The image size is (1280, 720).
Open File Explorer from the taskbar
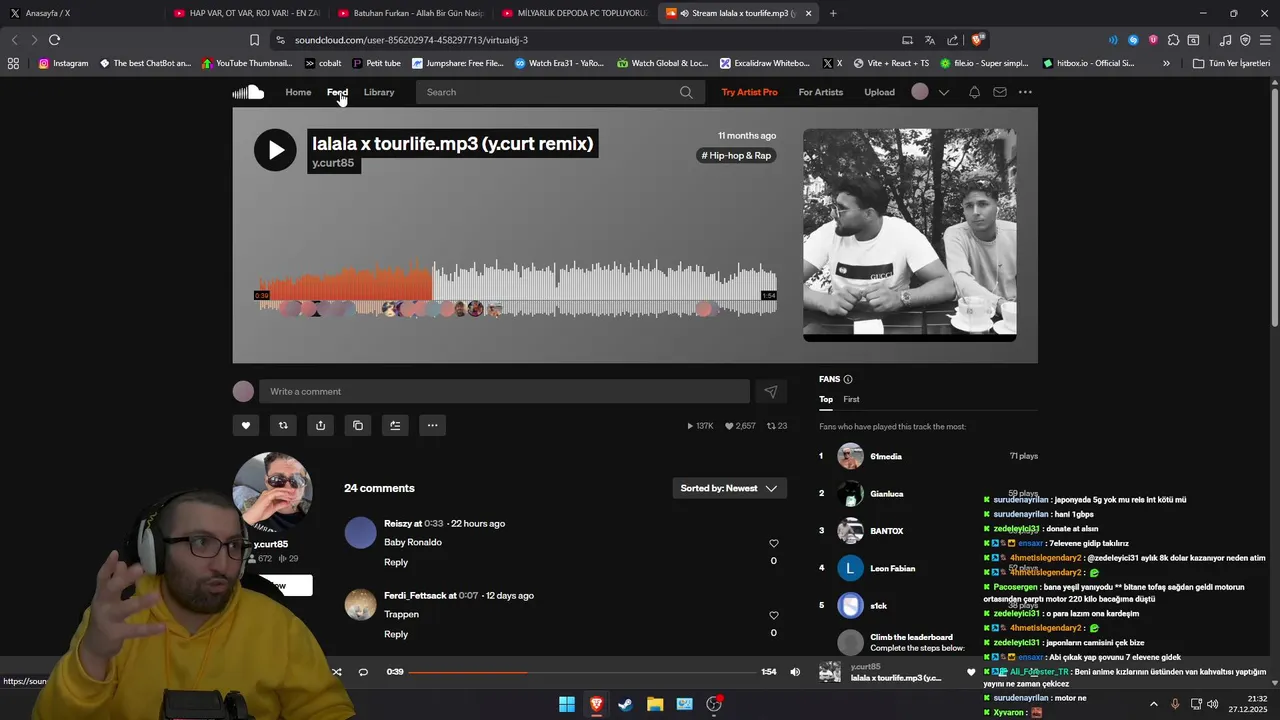(x=655, y=704)
